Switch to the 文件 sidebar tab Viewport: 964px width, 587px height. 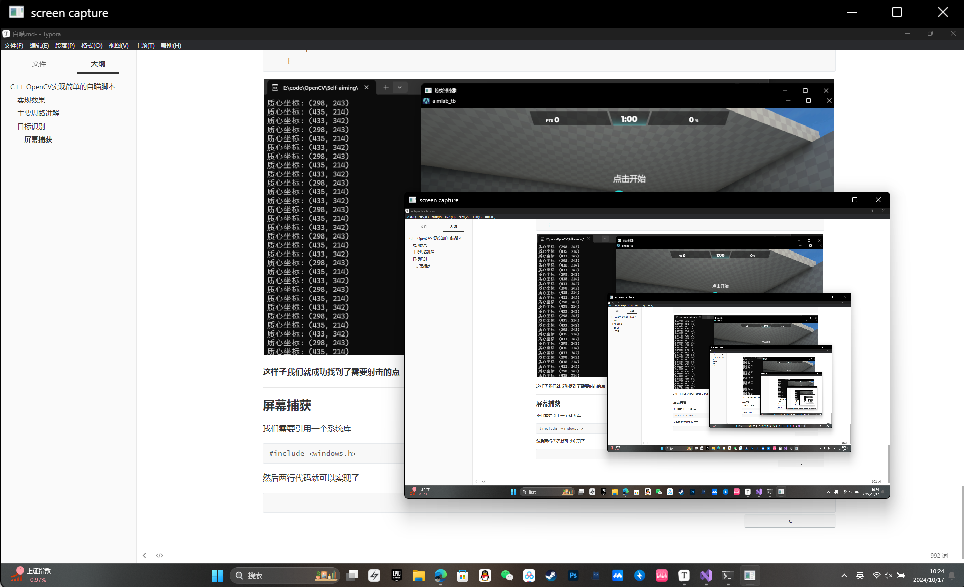point(38,65)
